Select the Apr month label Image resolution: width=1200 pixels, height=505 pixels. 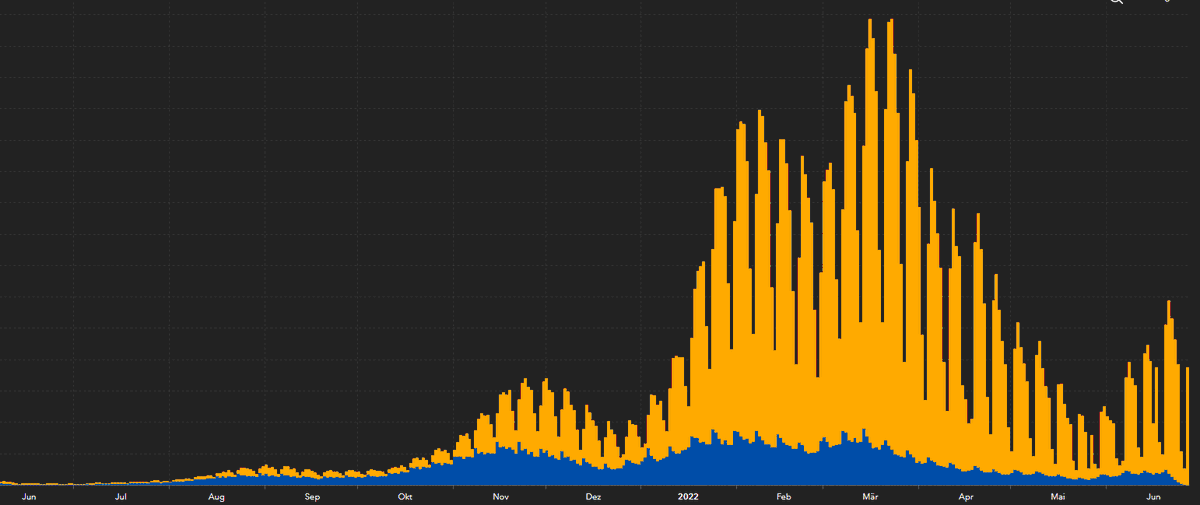[x=966, y=496]
